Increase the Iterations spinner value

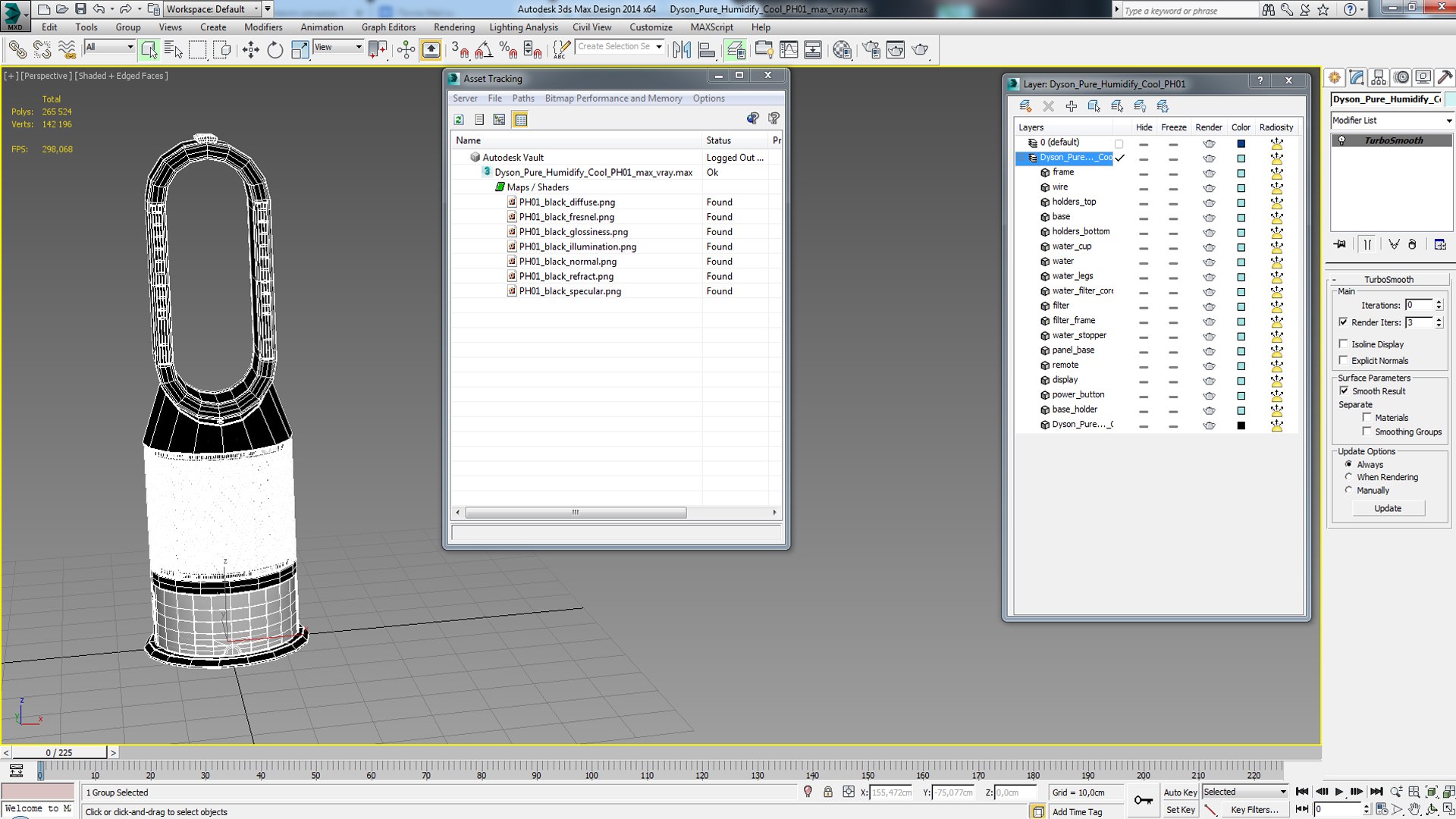[1439, 302]
